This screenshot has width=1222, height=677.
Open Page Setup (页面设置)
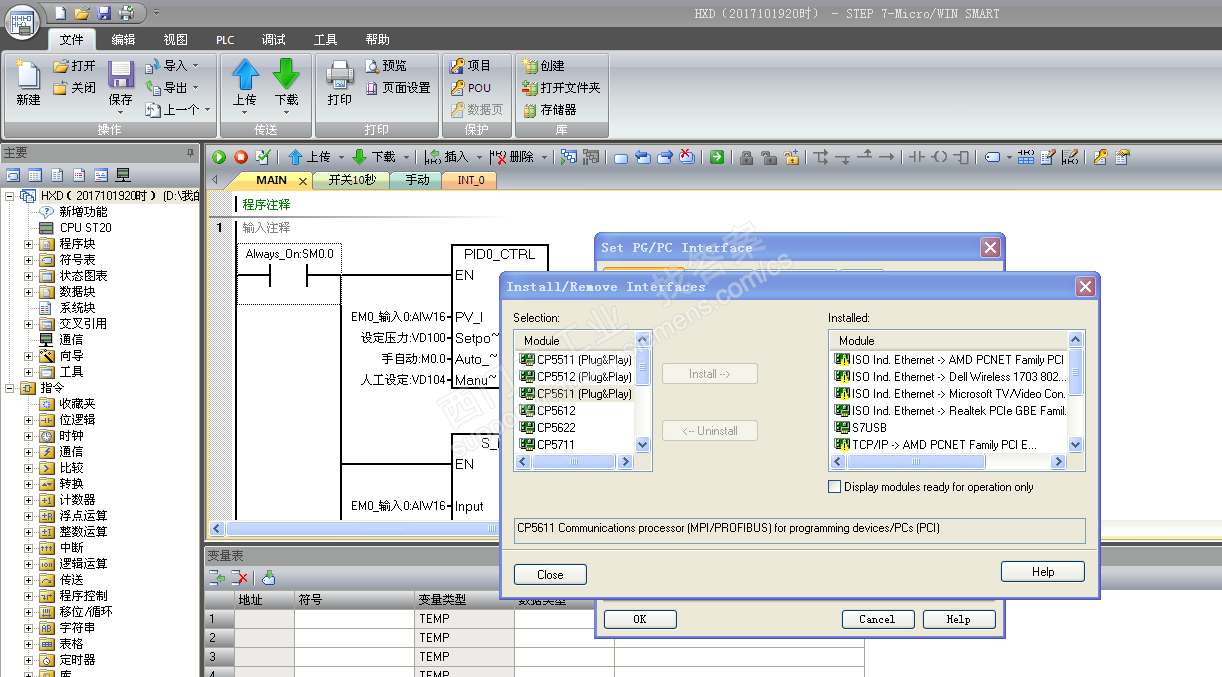coord(398,88)
